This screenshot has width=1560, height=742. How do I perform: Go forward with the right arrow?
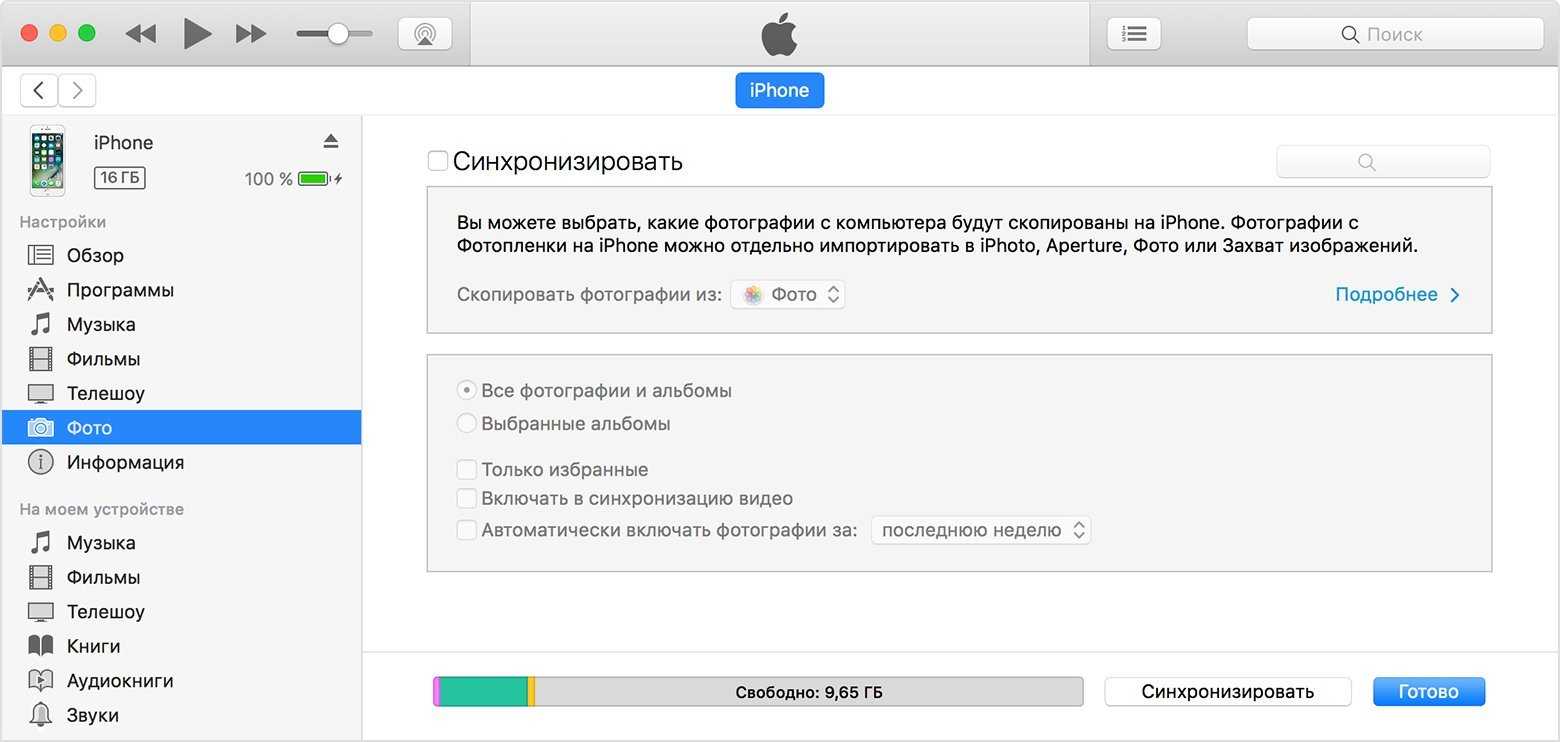pyautogui.click(x=77, y=91)
